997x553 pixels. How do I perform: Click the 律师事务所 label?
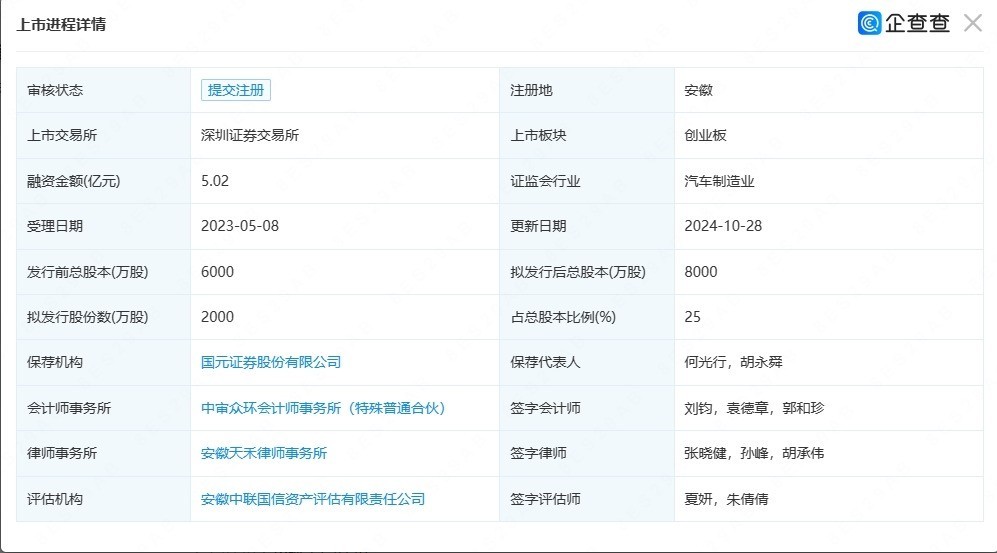pyautogui.click(x=62, y=453)
